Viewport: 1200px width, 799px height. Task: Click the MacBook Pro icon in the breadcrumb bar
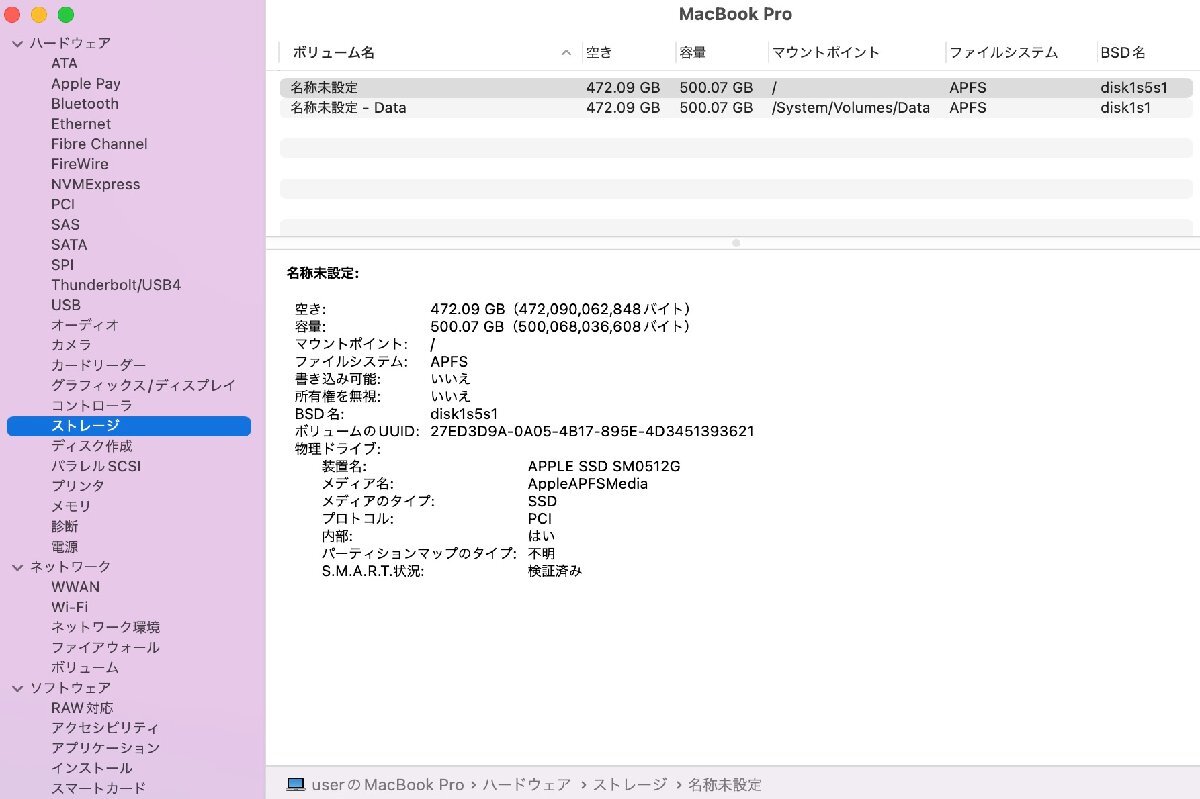click(295, 784)
